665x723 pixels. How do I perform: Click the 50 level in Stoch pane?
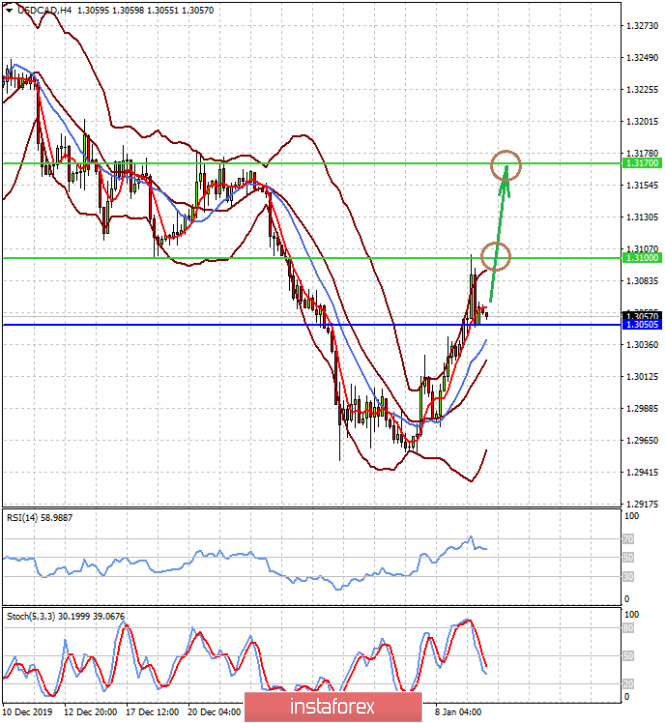(x=629, y=656)
